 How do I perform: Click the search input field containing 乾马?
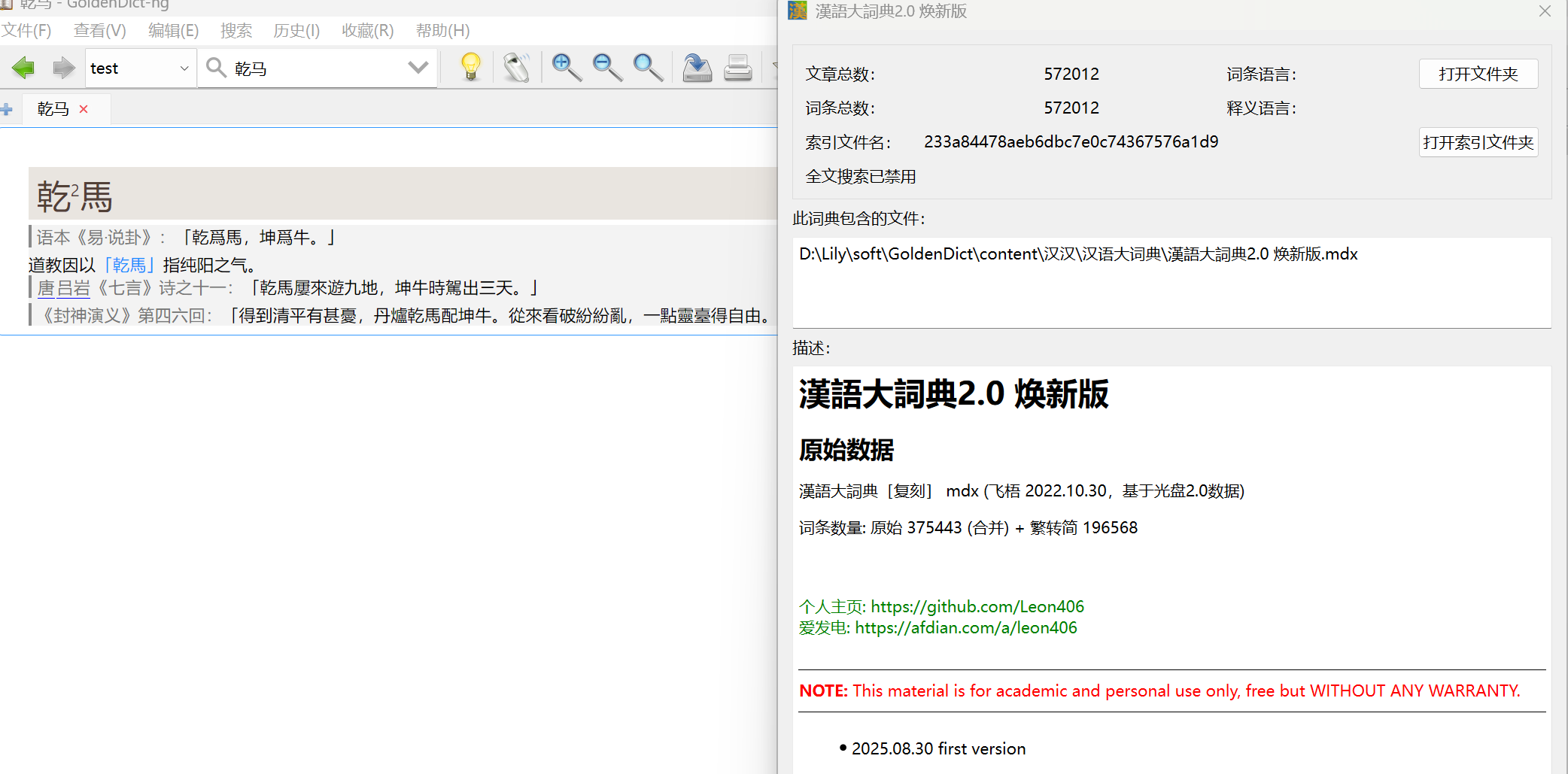tap(318, 68)
